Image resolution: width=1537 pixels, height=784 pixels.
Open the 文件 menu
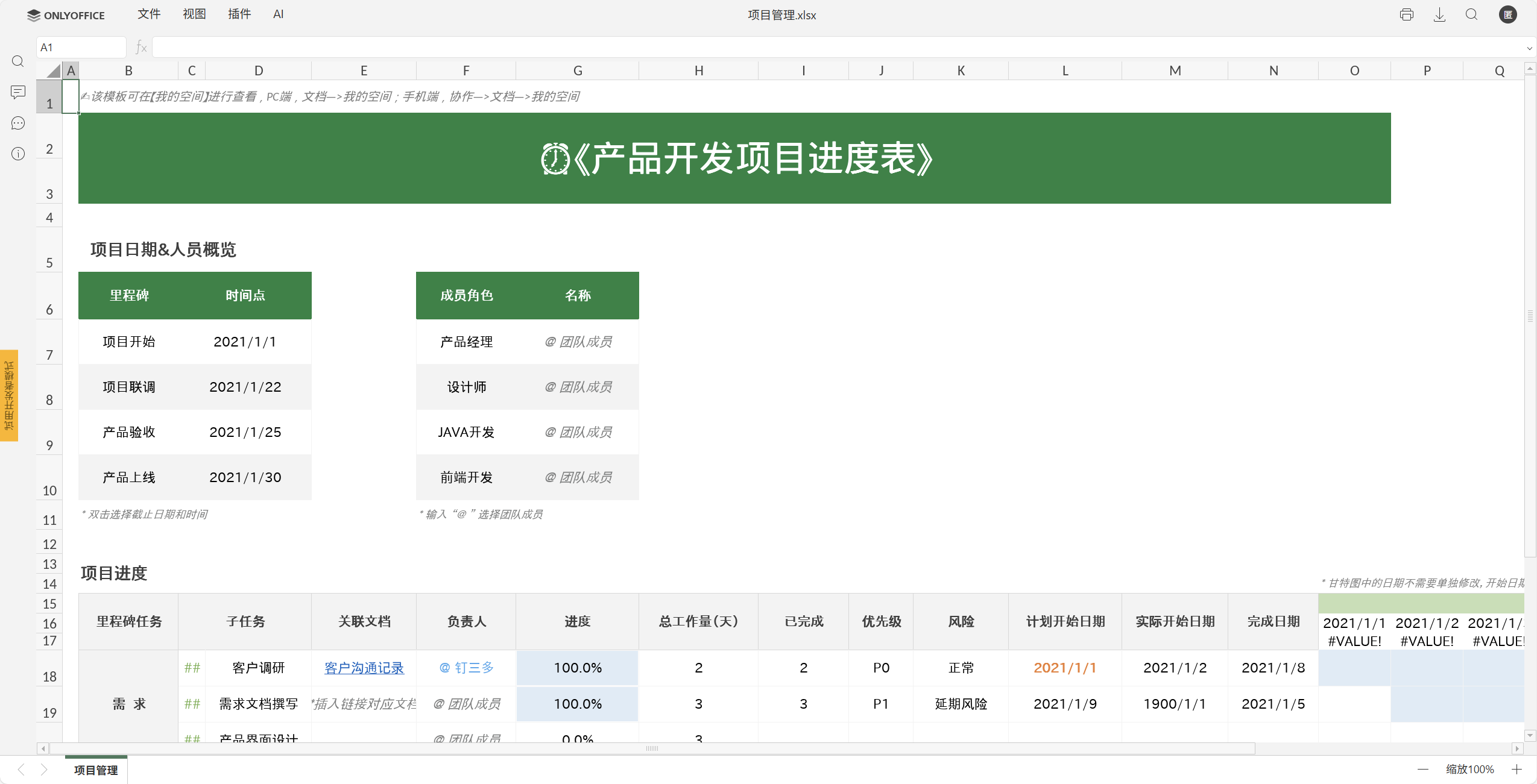(148, 14)
